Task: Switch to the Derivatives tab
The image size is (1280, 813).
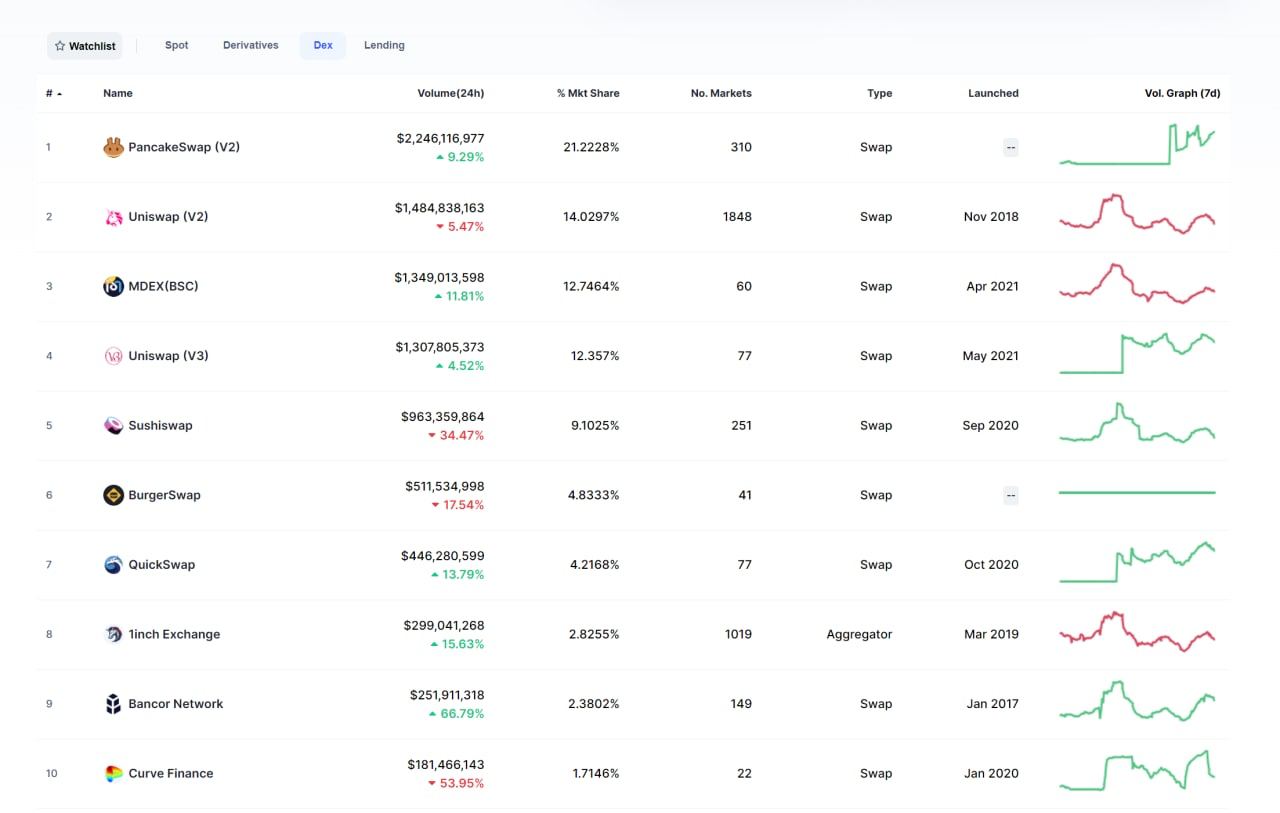Action: (250, 45)
